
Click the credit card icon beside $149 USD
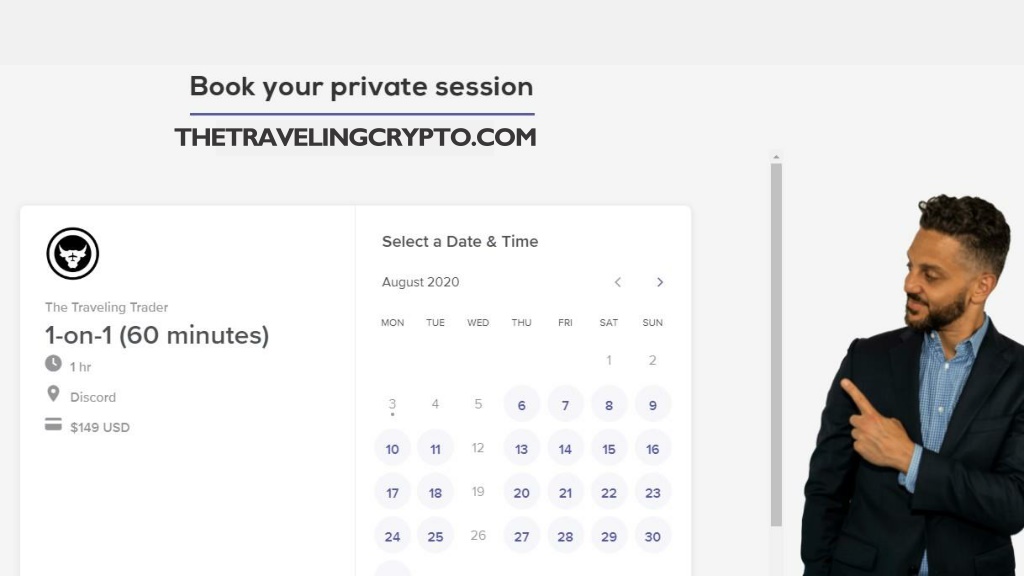tap(54, 424)
